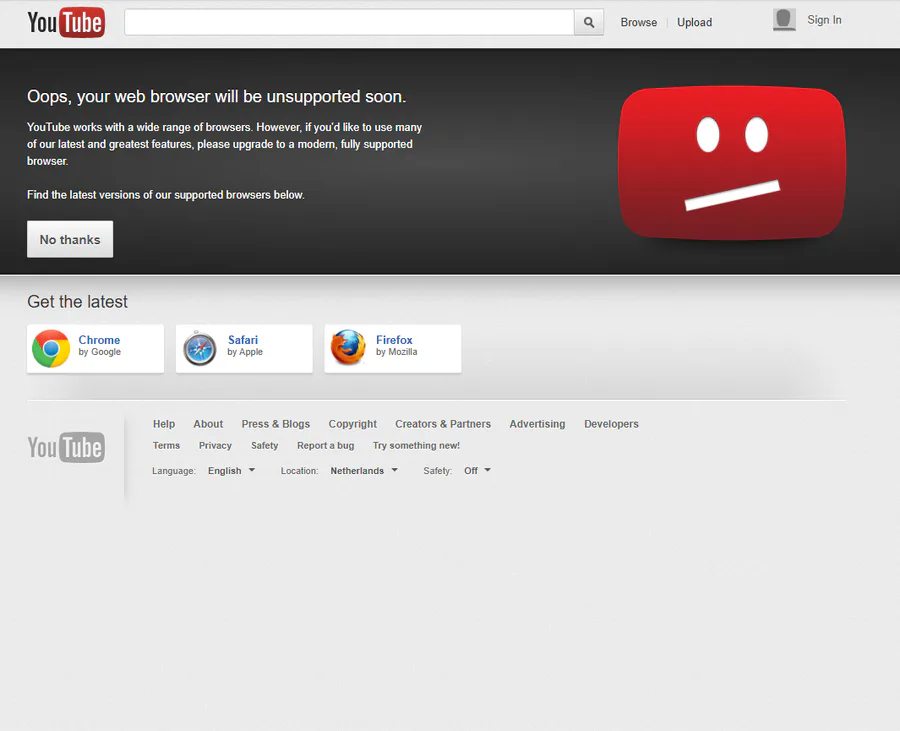Expand the Language English dropdown

point(231,471)
